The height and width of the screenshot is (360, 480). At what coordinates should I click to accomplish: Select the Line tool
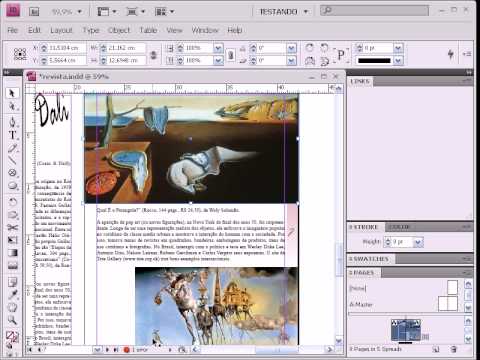point(12,161)
